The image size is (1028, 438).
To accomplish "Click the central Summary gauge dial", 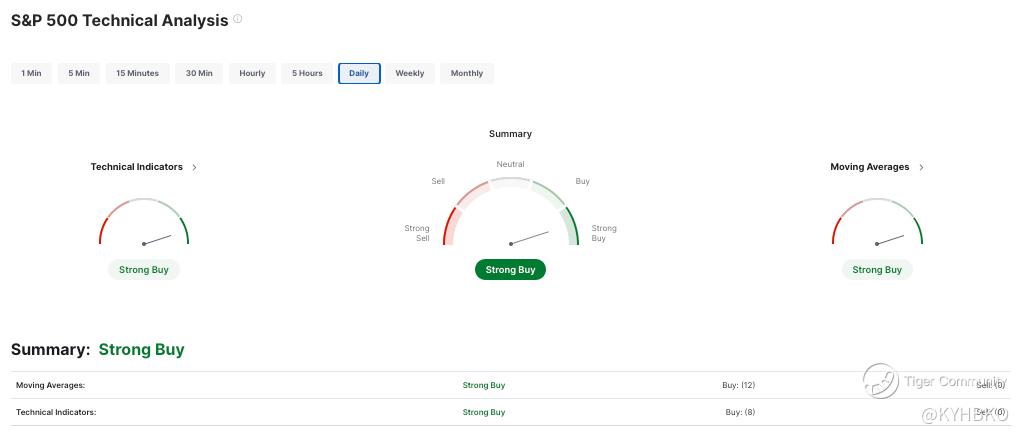I will click(511, 211).
